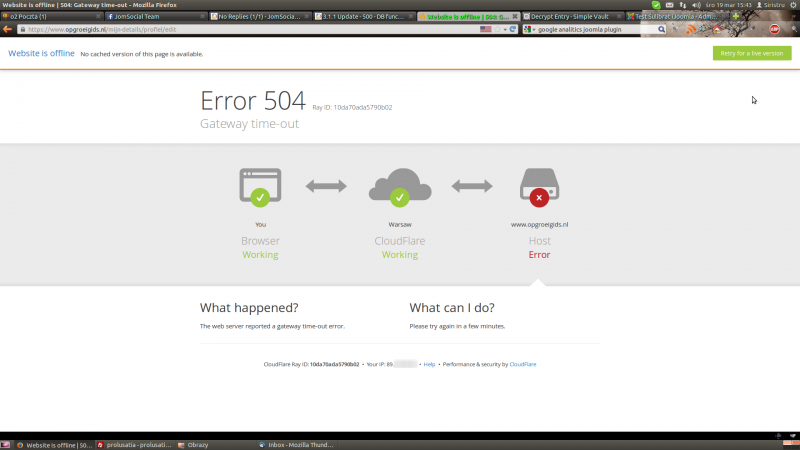Screen dimensions: 800x450
Task: Click the Ray ID text next to Error 504
Action: click(x=352, y=107)
